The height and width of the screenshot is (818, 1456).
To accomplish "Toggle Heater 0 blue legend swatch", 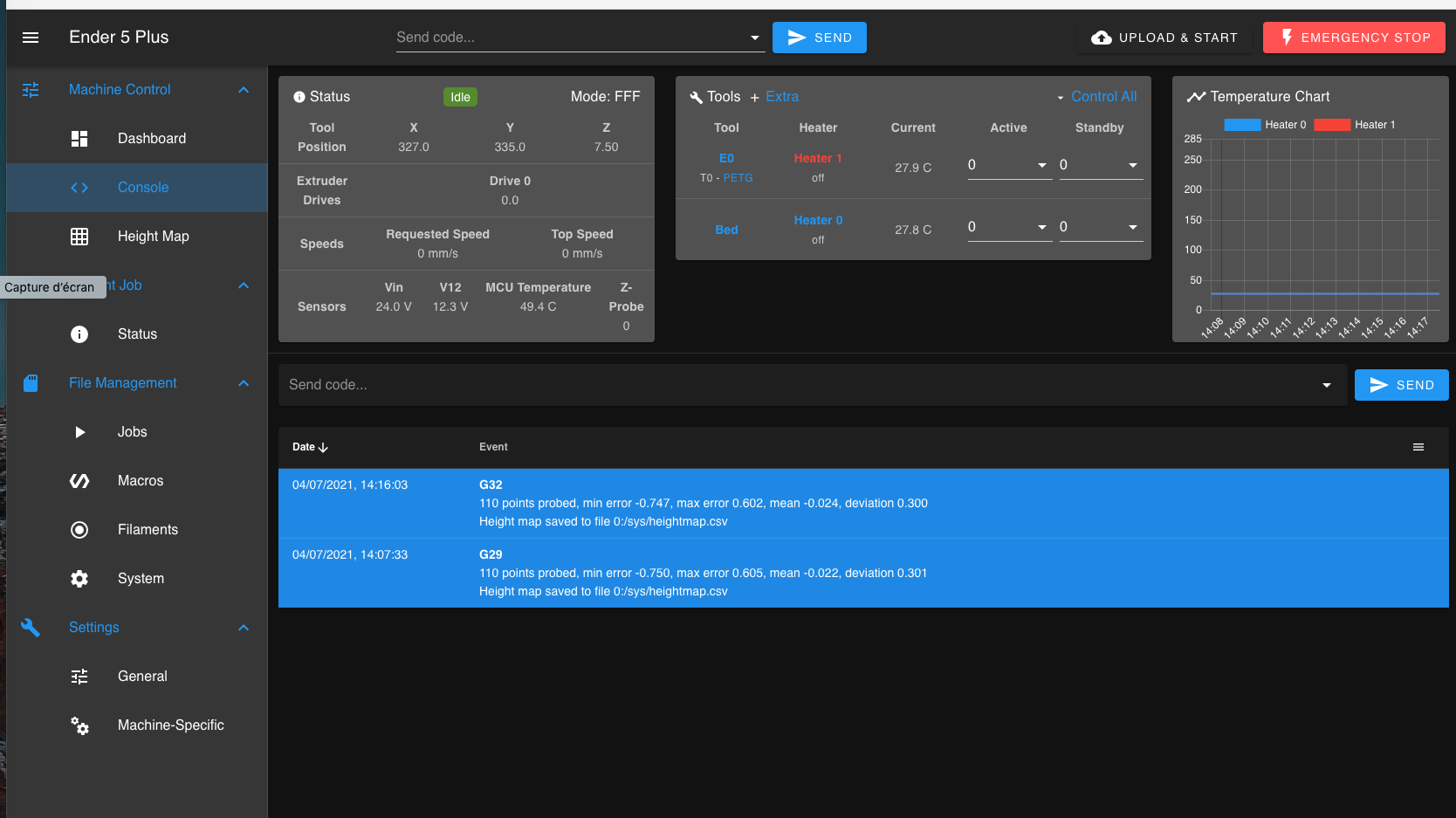I will click(x=1242, y=125).
